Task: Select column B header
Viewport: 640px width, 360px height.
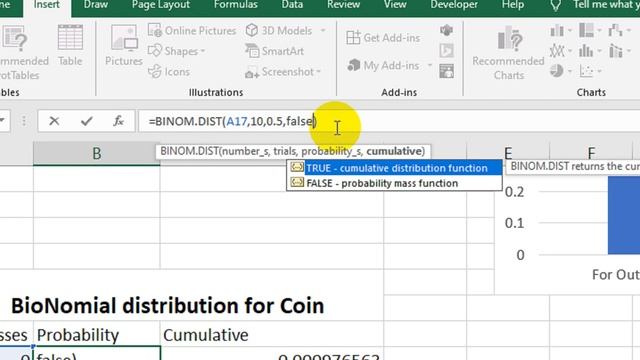Action: pos(96,153)
